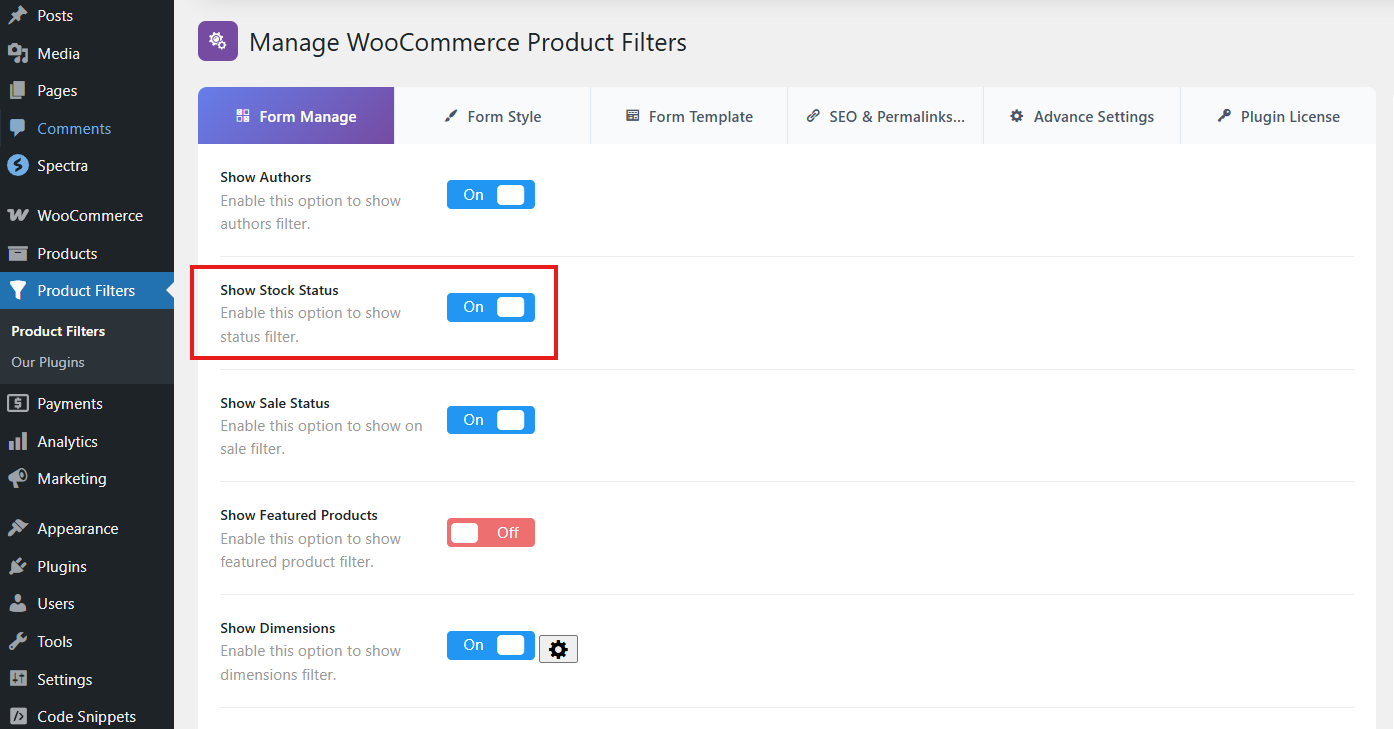The image size is (1394, 729).
Task: Click the Pages icon in sidebar
Action: pos(17,91)
